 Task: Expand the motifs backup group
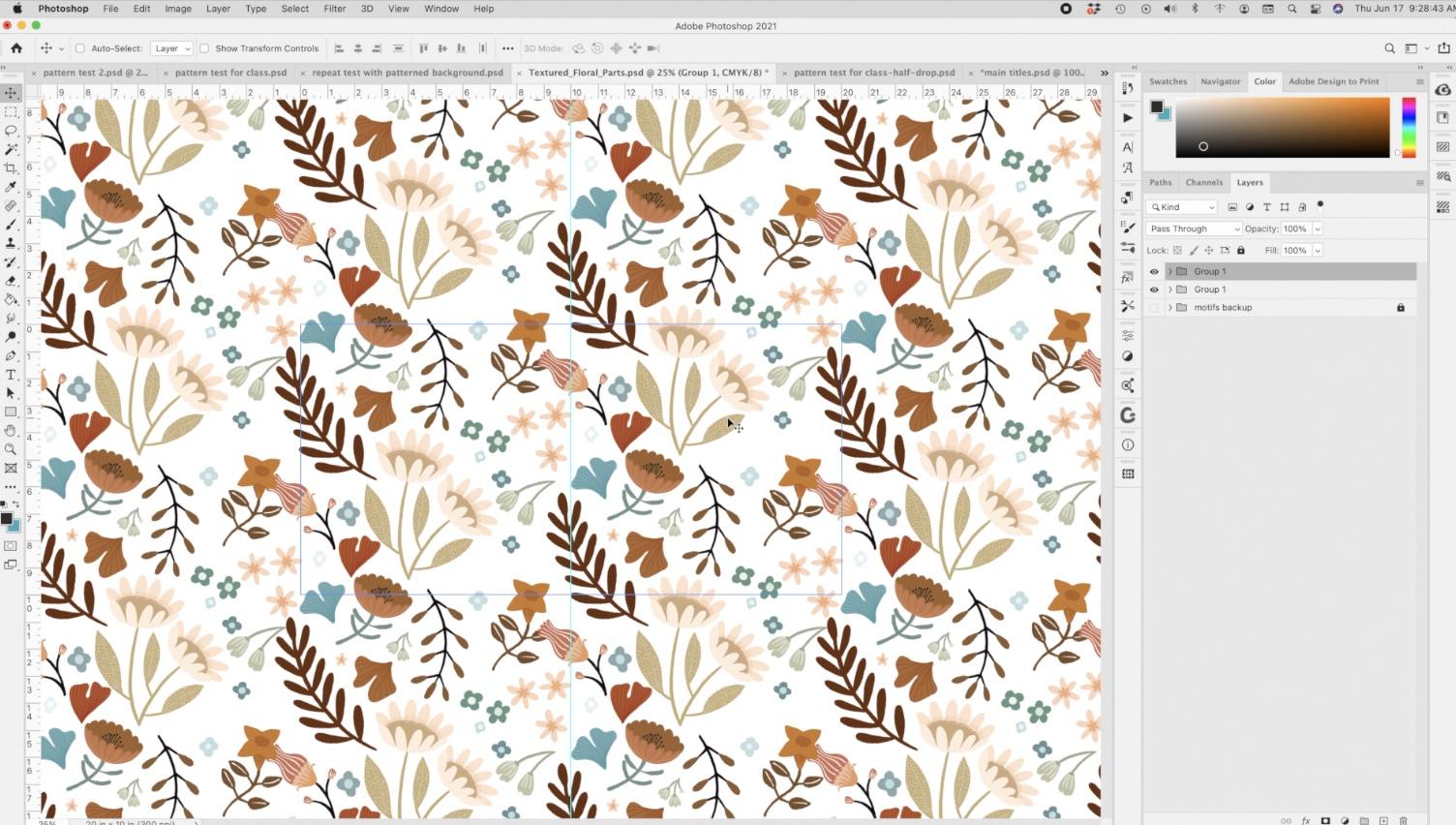tap(1170, 308)
